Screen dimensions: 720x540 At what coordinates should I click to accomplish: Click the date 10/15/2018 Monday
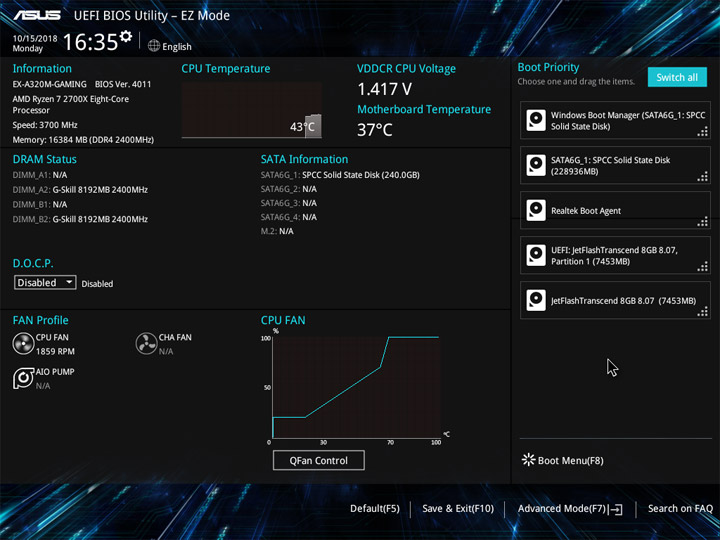[x=35, y=43]
